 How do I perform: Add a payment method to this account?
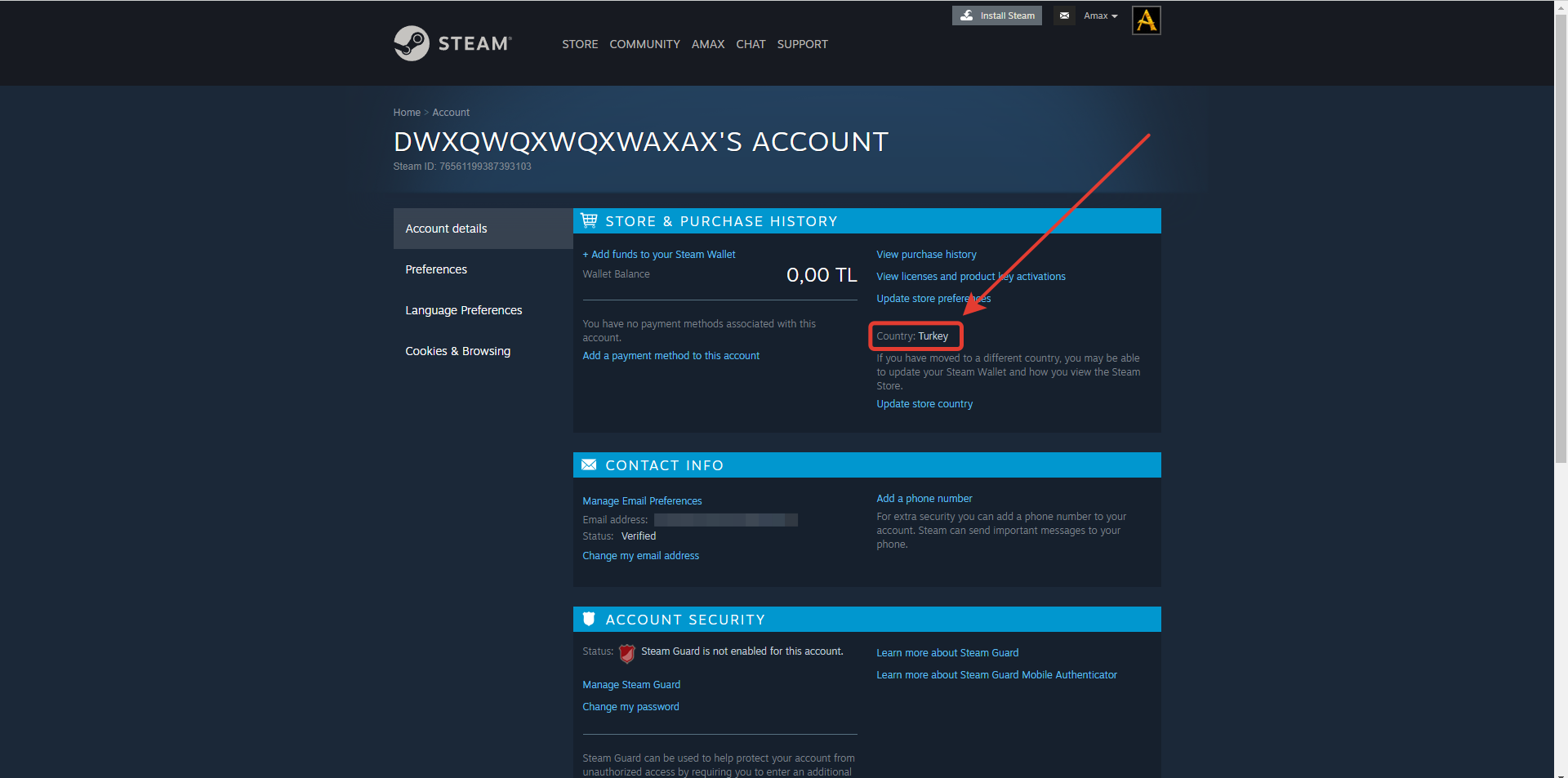(x=670, y=356)
